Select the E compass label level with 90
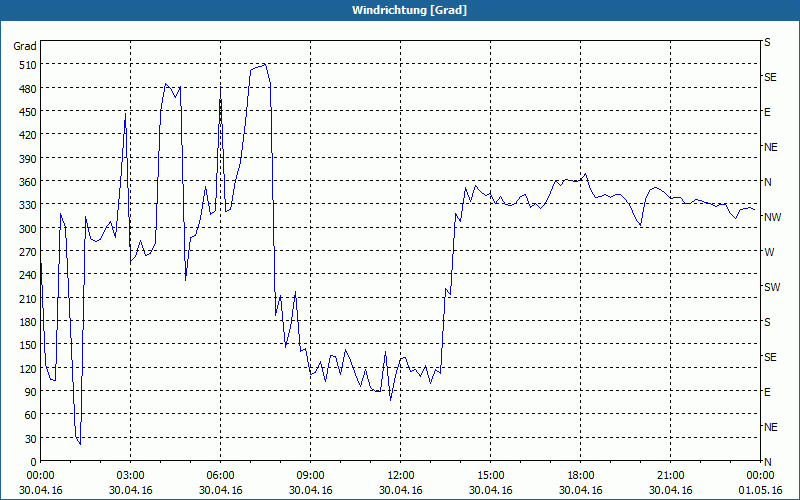The width and height of the screenshot is (800, 500). tap(767, 392)
